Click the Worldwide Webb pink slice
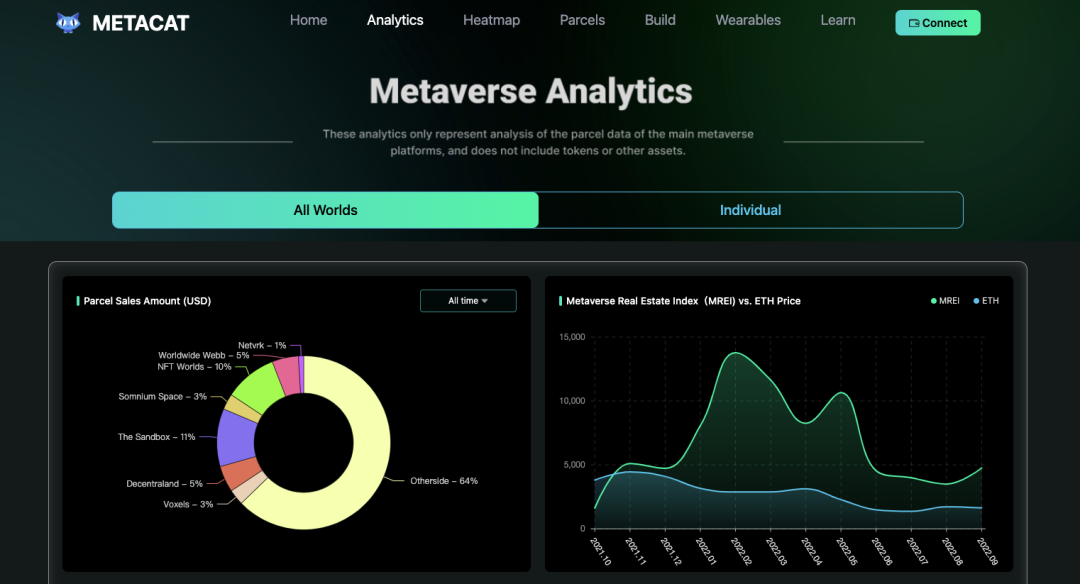 [x=288, y=375]
